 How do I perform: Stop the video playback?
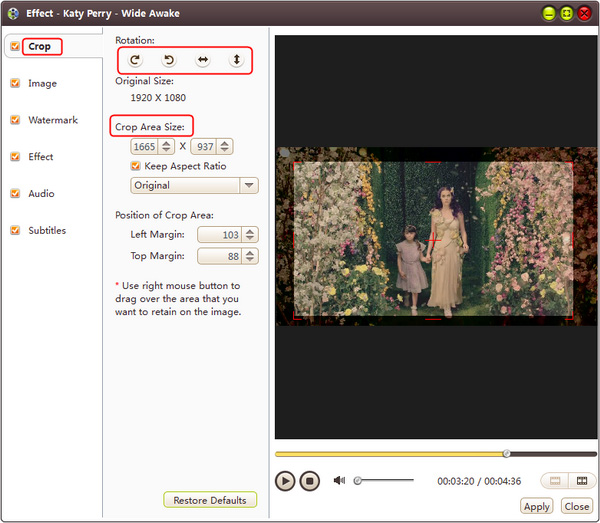tap(310, 481)
